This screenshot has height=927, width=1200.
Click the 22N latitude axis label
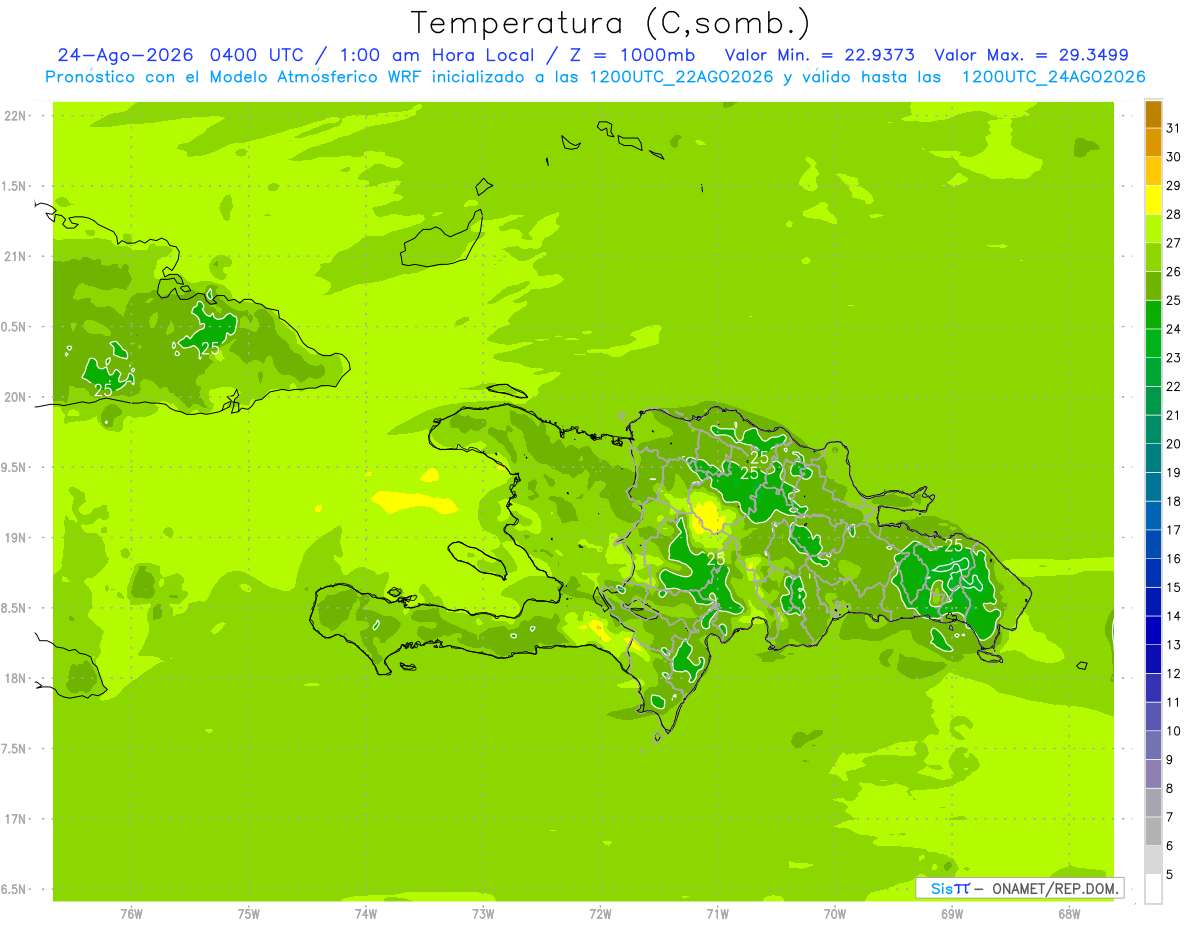click(15, 116)
